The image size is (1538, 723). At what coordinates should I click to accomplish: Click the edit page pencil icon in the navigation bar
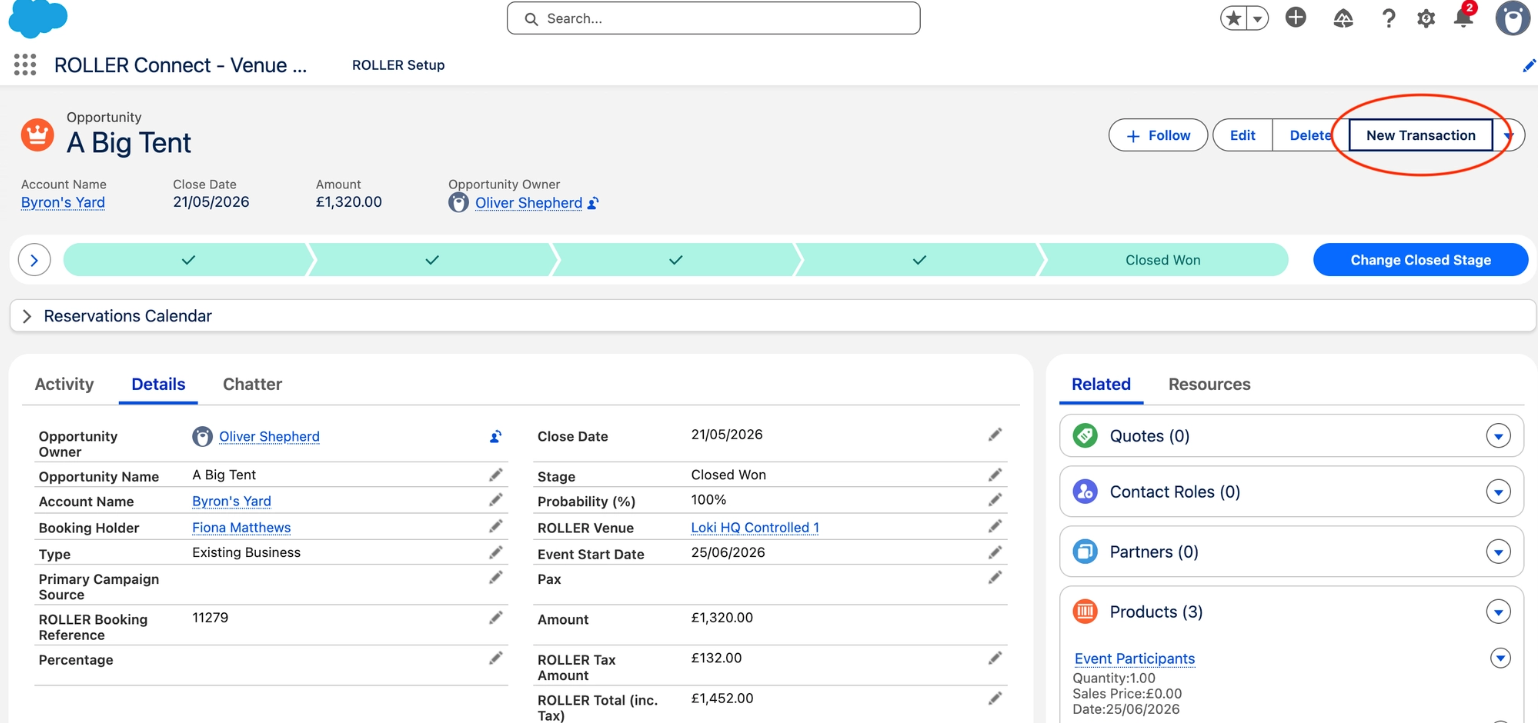click(x=1528, y=66)
